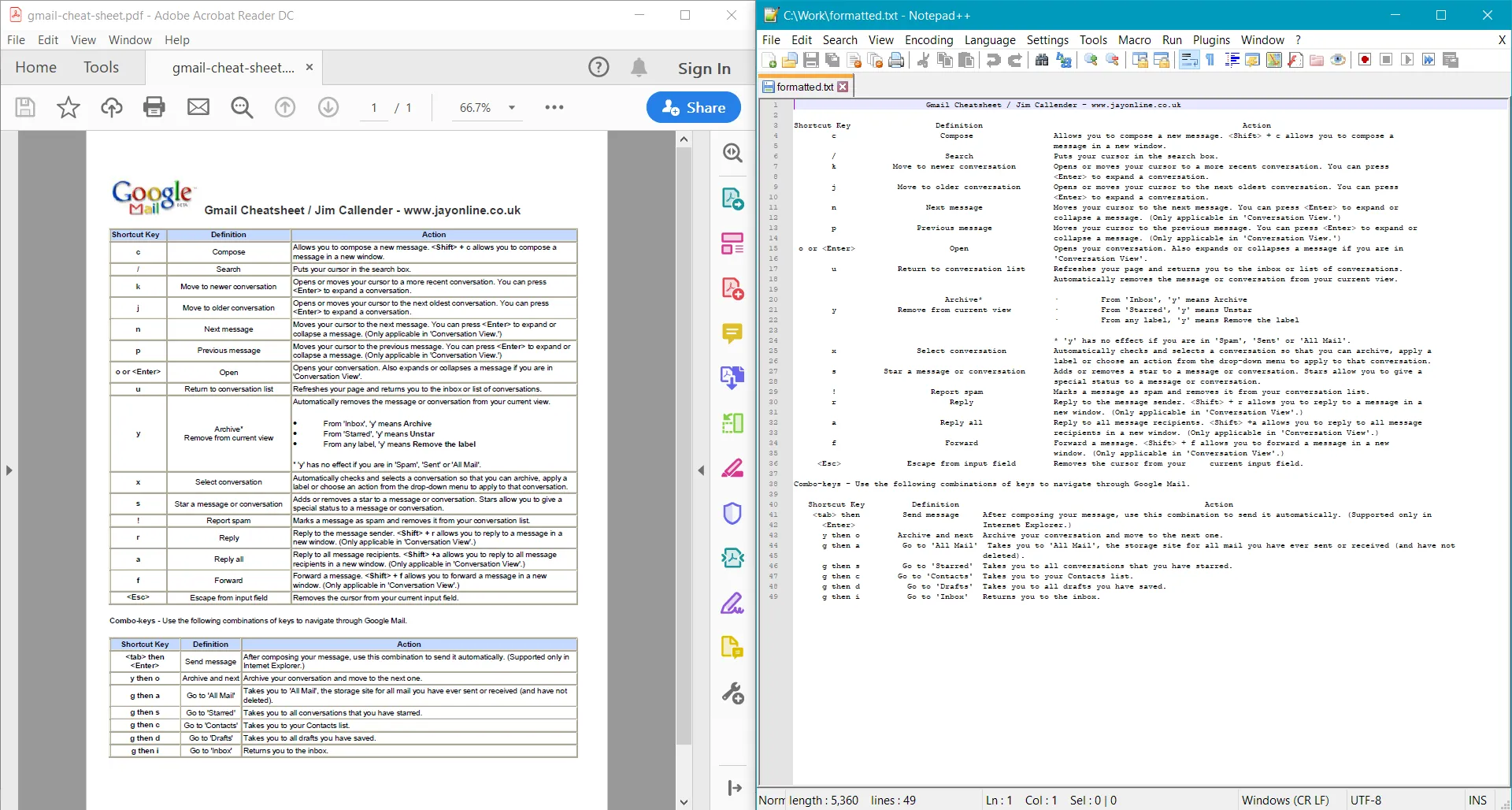Print the document from Notepad++ toolbar
Screen dimensions: 1512x810
click(896, 61)
